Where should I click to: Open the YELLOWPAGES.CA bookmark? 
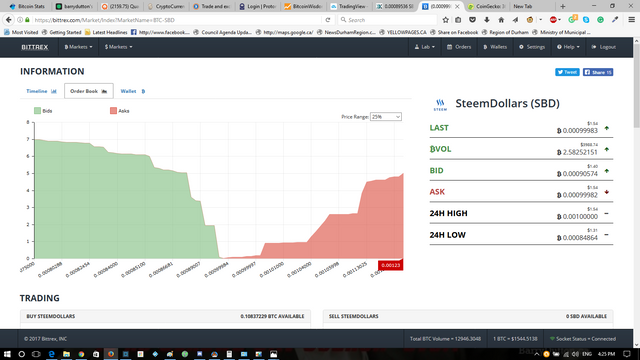(404, 32)
